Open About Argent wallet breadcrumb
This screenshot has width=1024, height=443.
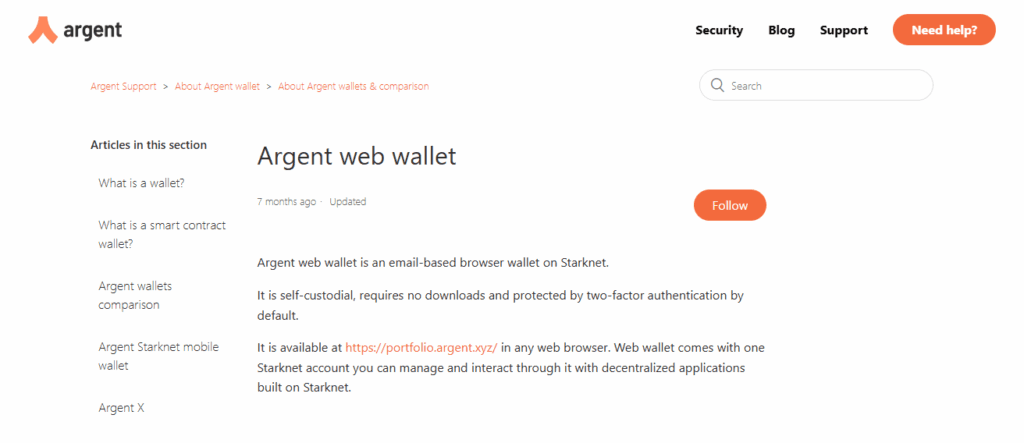click(x=217, y=87)
